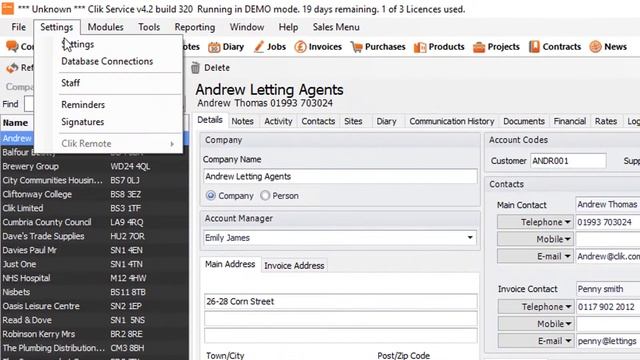Open the Contracts toolbar icon
Image resolution: width=640 pixels, height=360 pixels.
534,47
